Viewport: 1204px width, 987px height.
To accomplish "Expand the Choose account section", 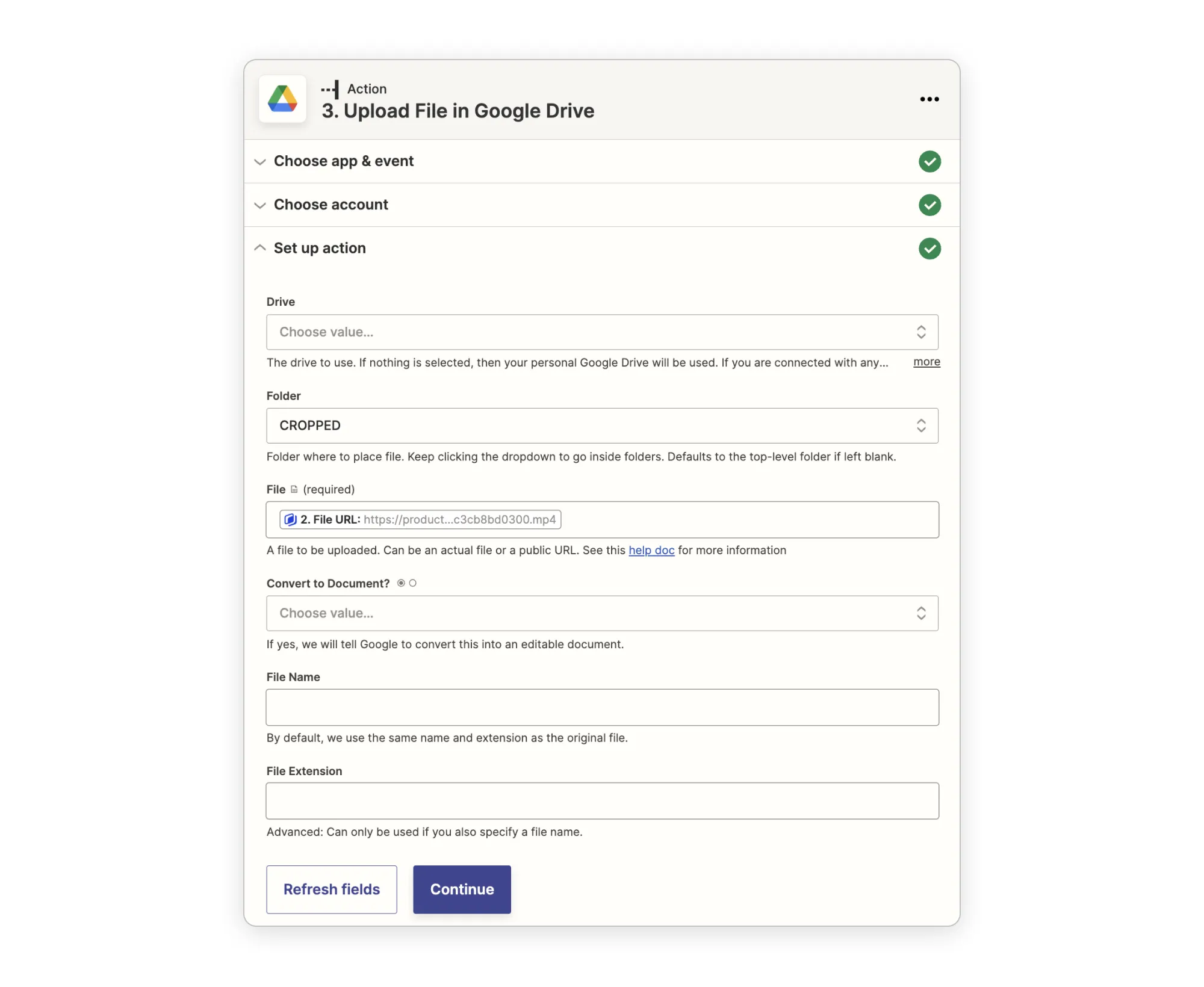I will click(x=601, y=205).
